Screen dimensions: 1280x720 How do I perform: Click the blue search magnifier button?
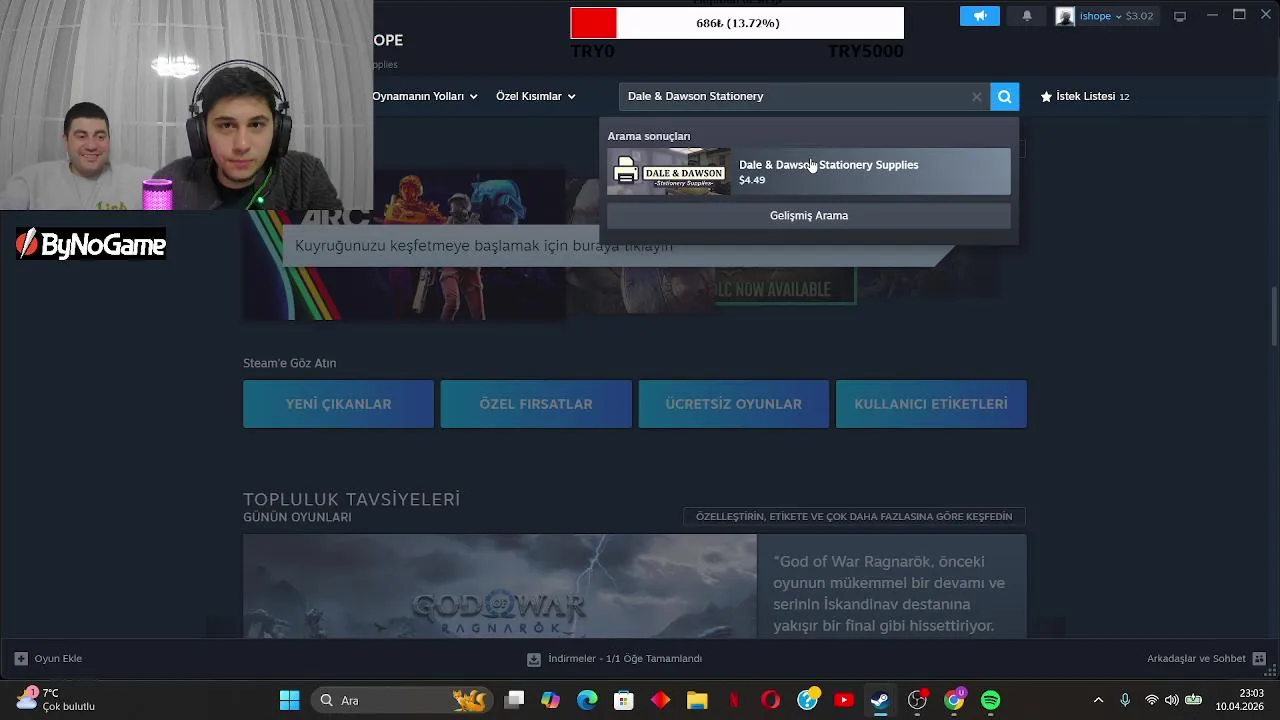pos(1005,96)
